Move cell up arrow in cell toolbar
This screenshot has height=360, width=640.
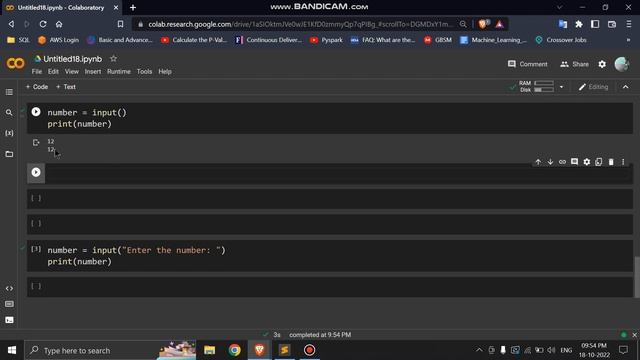pyautogui.click(x=538, y=162)
